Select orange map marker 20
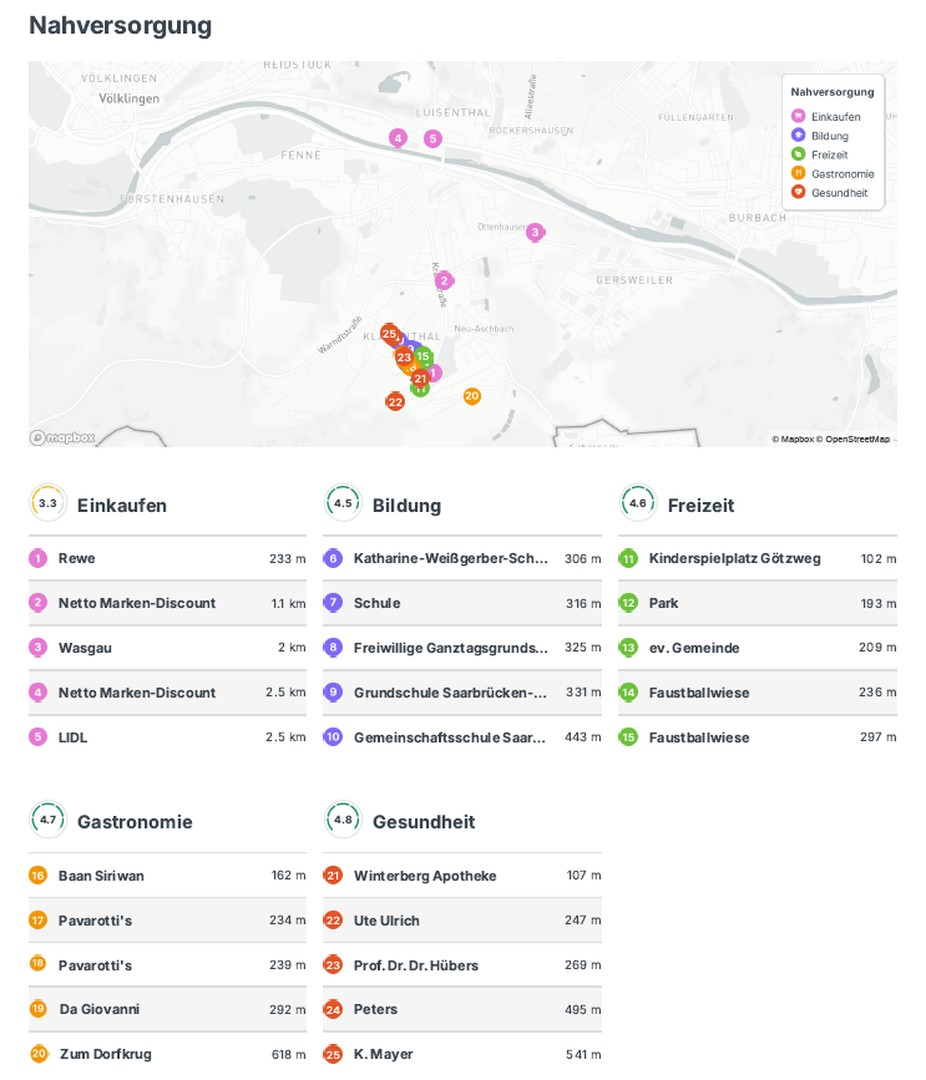Viewport: 926px width, 1080px height. pyautogui.click(x=471, y=395)
